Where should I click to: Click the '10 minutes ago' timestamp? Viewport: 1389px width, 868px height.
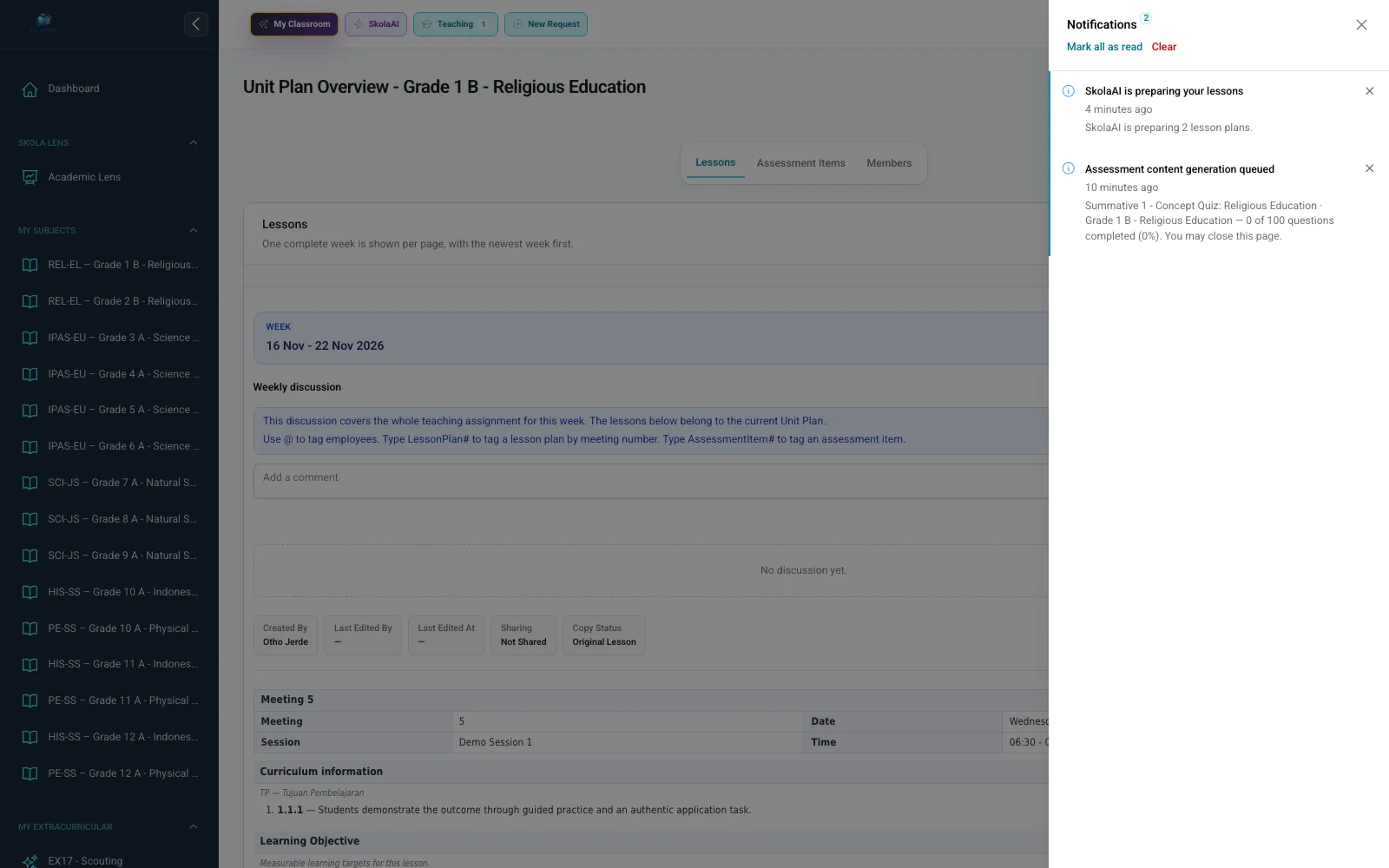pyautogui.click(x=1121, y=187)
